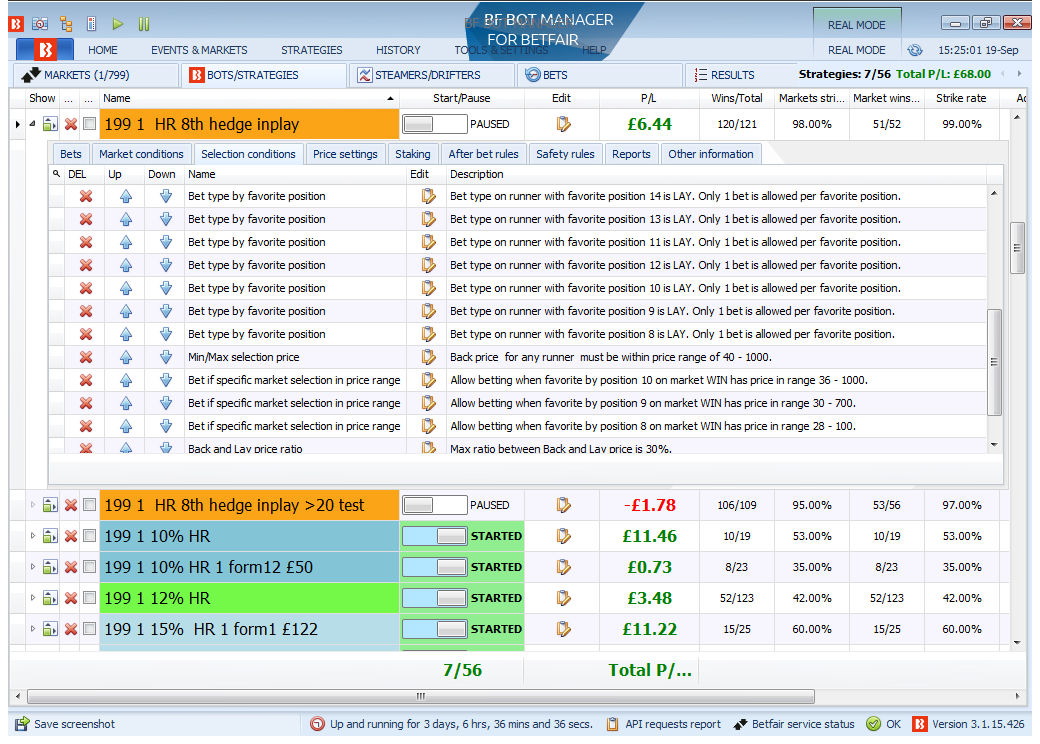Viewport: 1040px width, 744px height.
Task: Open the Market conditions tab
Action: click(141, 154)
